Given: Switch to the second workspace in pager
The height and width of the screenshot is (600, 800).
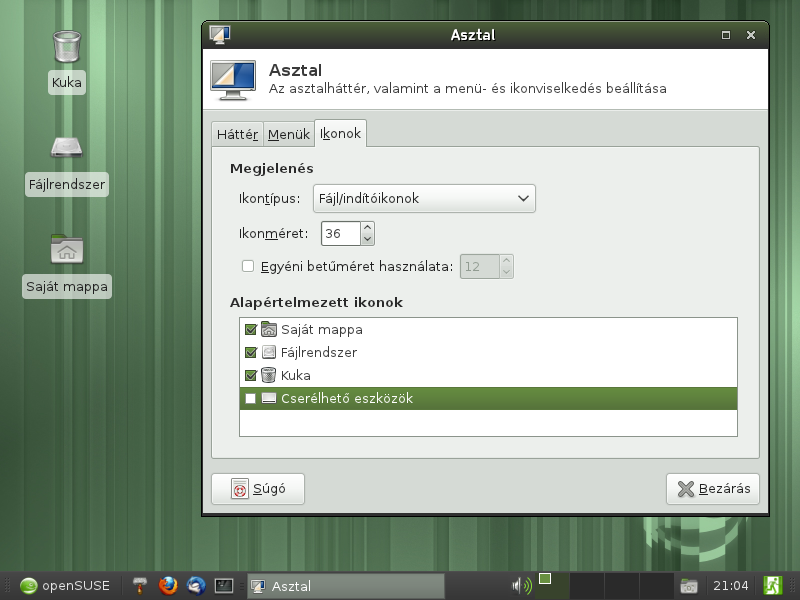Looking at the screenshot, I should click(587, 585).
